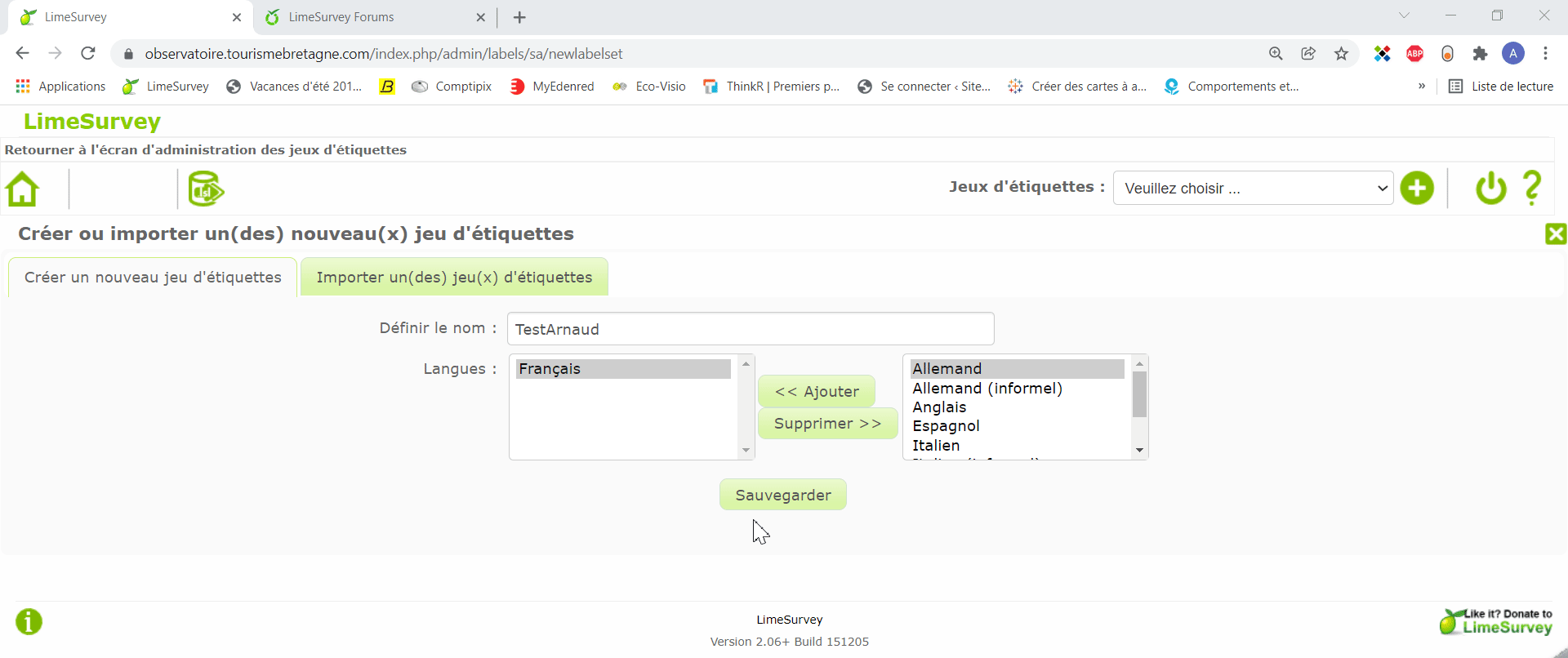The width and height of the screenshot is (1568, 658).
Task: Open the Jeux d'étiquettes dropdown
Action: point(1253,189)
